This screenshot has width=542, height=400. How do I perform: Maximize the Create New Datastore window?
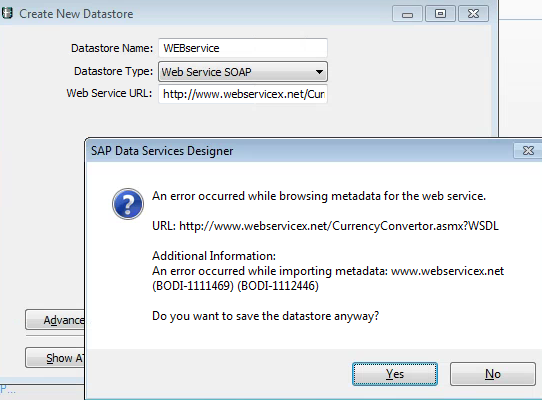click(x=440, y=14)
